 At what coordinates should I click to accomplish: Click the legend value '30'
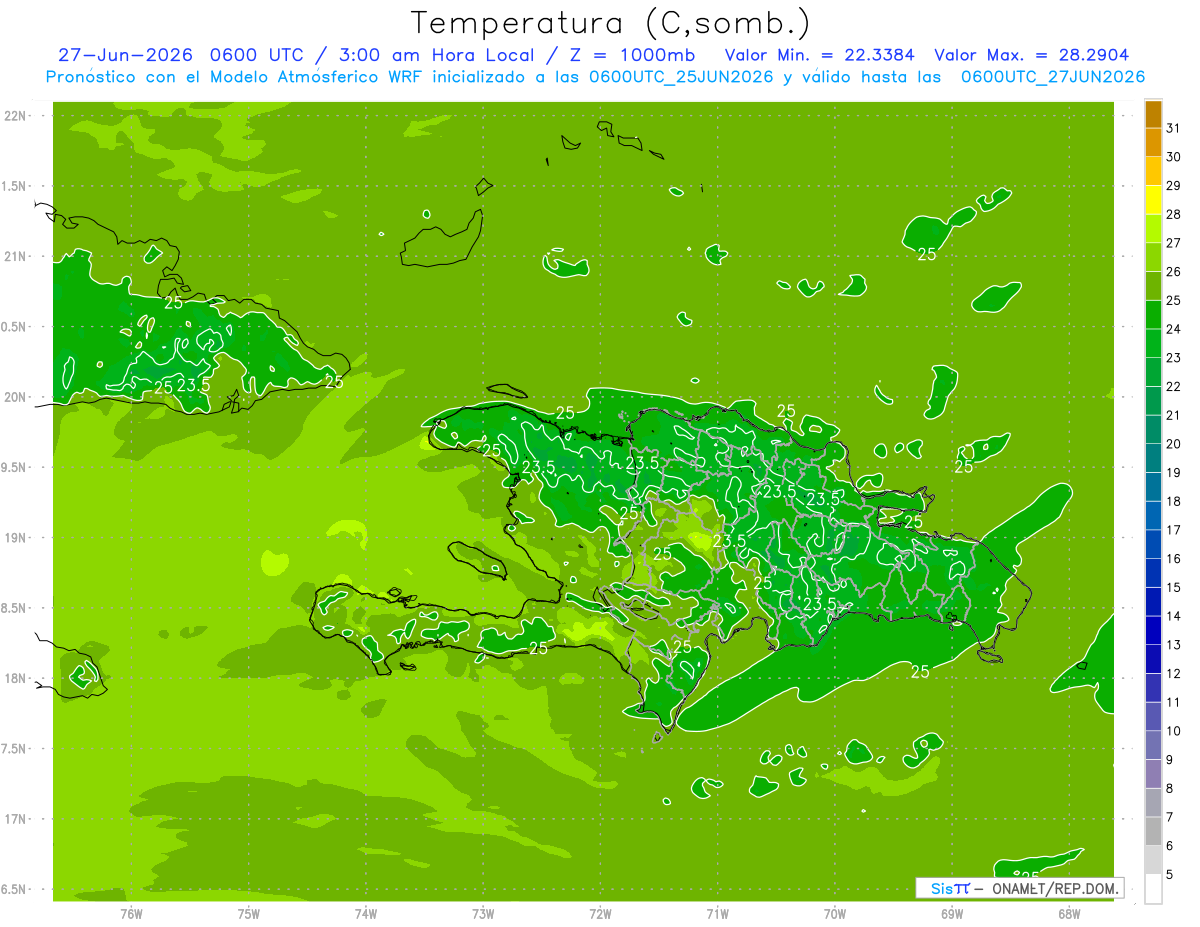(1174, 157)
